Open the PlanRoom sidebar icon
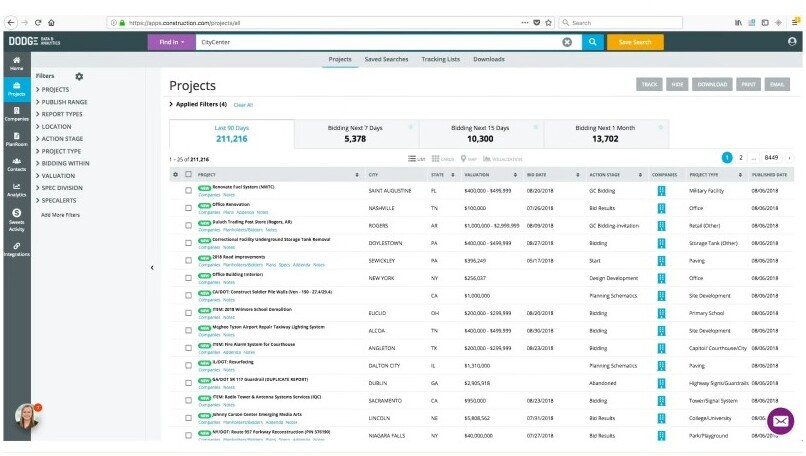 coord(16,139)
